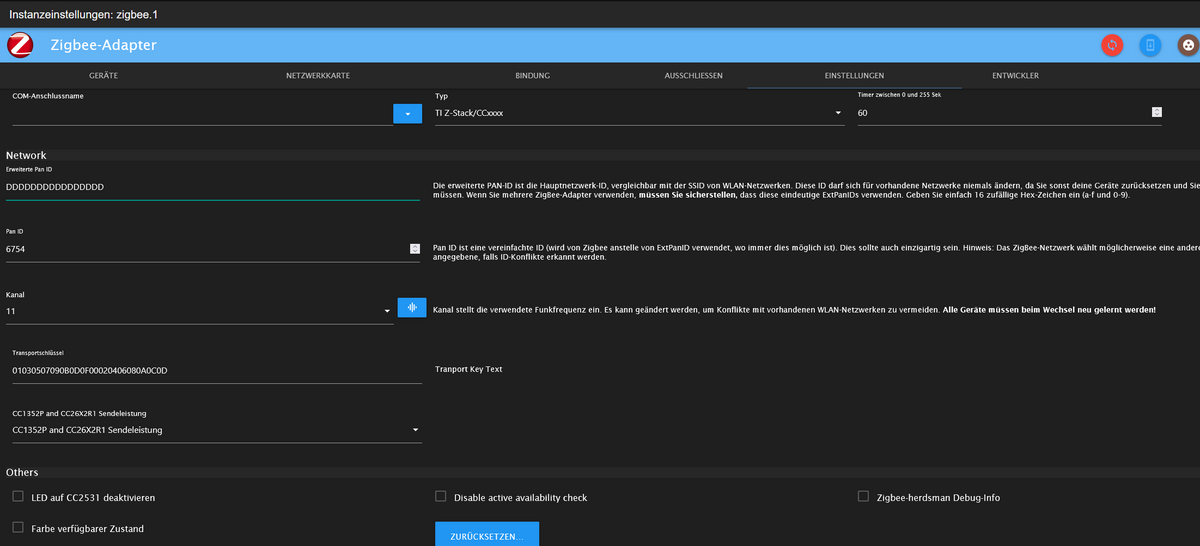Click the Tranport Key Text label
1200x546 pixels.
469,369
